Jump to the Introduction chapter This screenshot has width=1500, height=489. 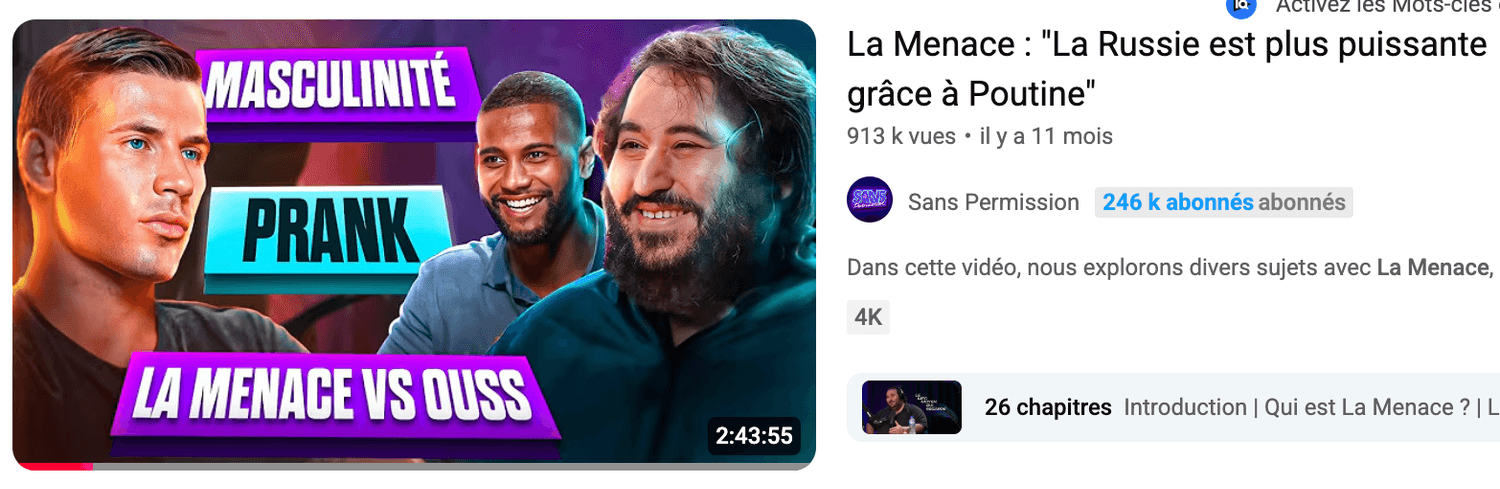(x=1184, y=407)
